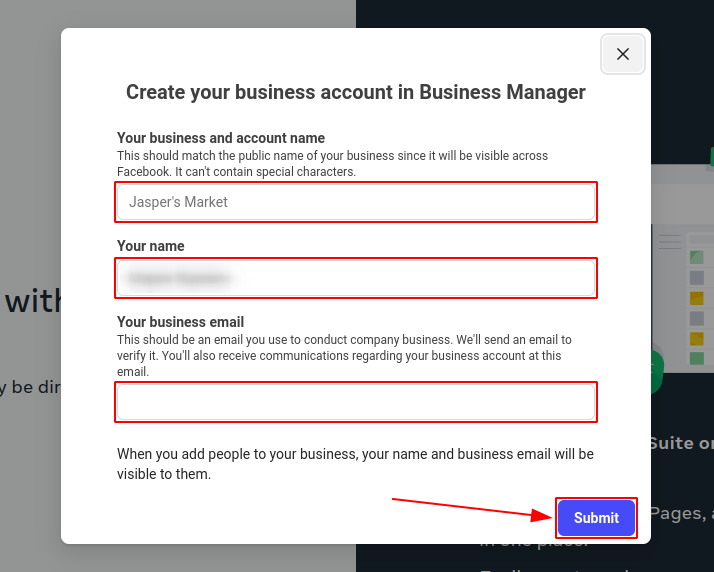Click the 'Your business email' label

pos(180,322)
